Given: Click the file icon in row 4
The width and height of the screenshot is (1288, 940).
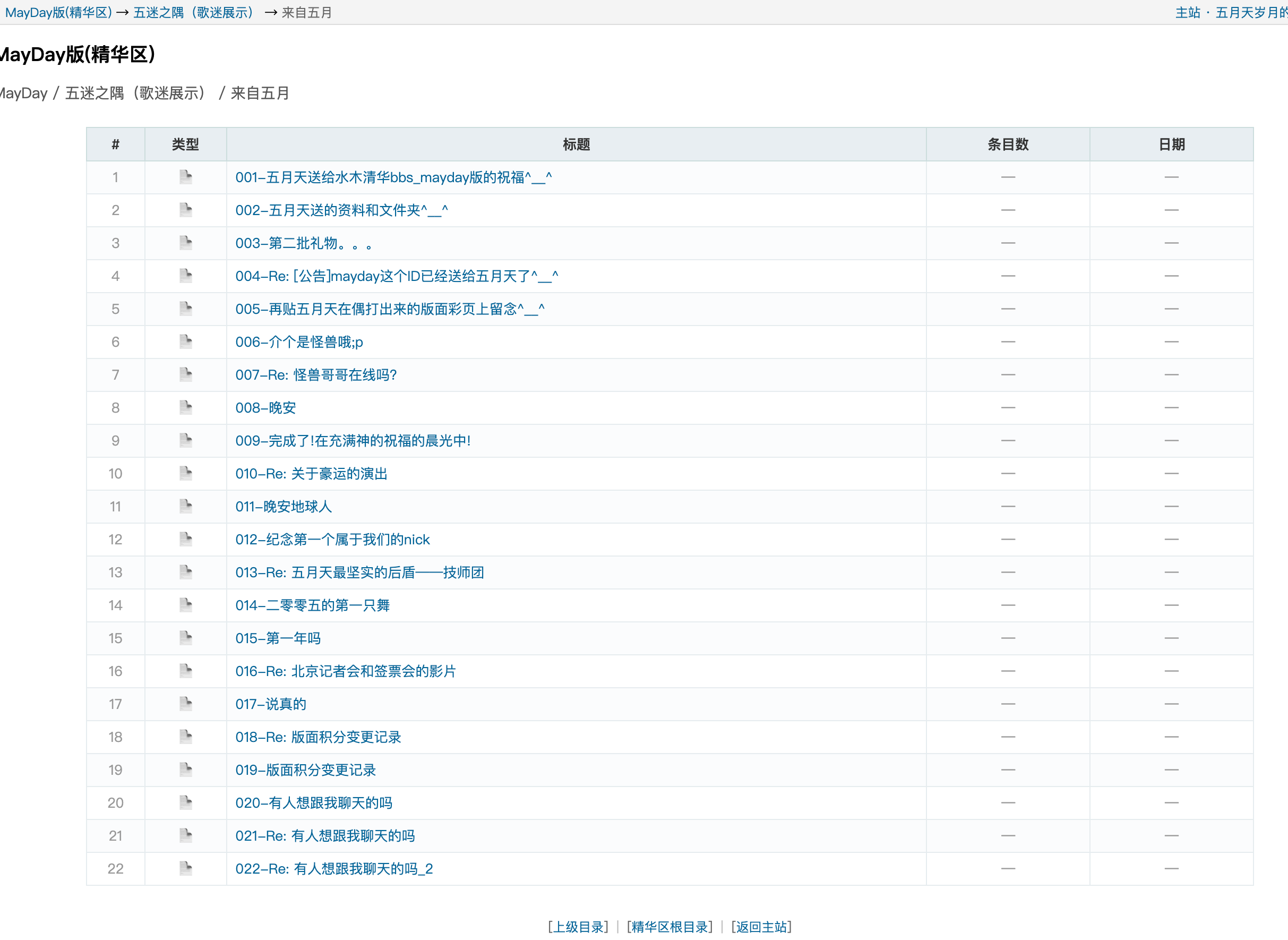Looking at the screenshot, I should click(185, 276).
